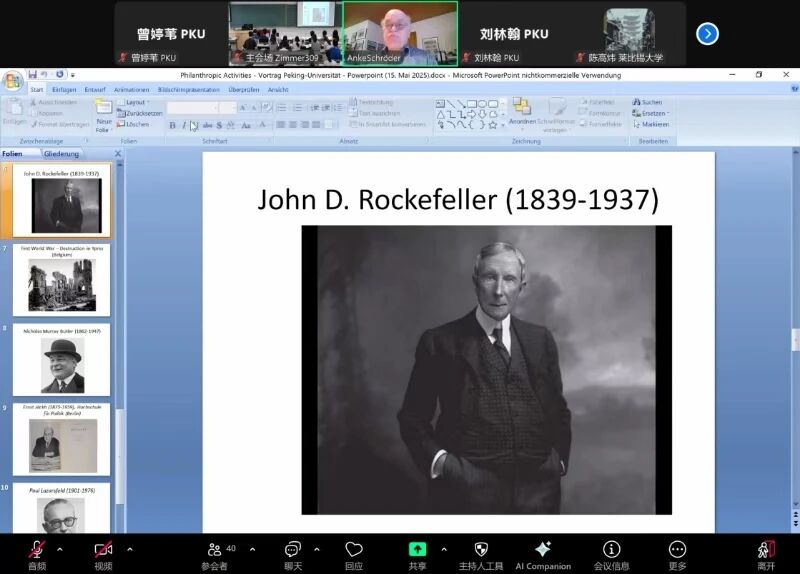Viewport: 800px width, 574px height.
Task: Unmute the microphone in the meeting toolbar
Action: tap(37, 549)
